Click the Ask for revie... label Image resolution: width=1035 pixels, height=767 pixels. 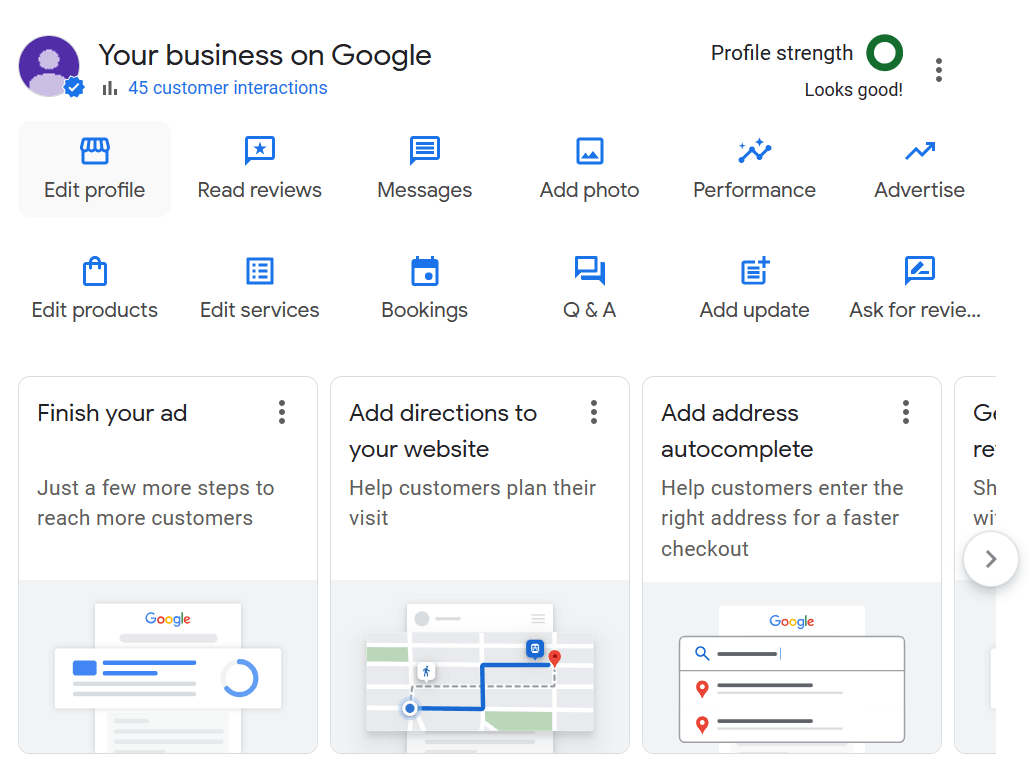coord(915,310)
